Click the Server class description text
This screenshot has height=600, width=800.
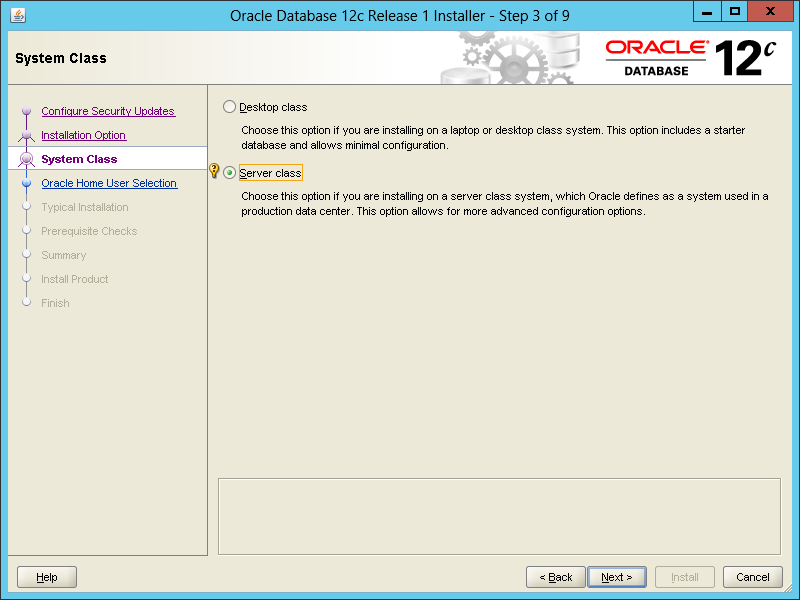click(x=505, y=204)
